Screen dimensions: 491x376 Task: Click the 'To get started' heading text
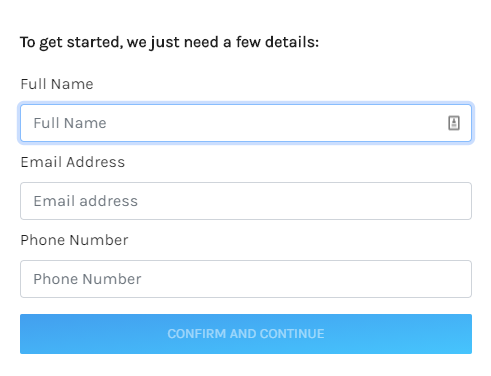coord(169,42)
